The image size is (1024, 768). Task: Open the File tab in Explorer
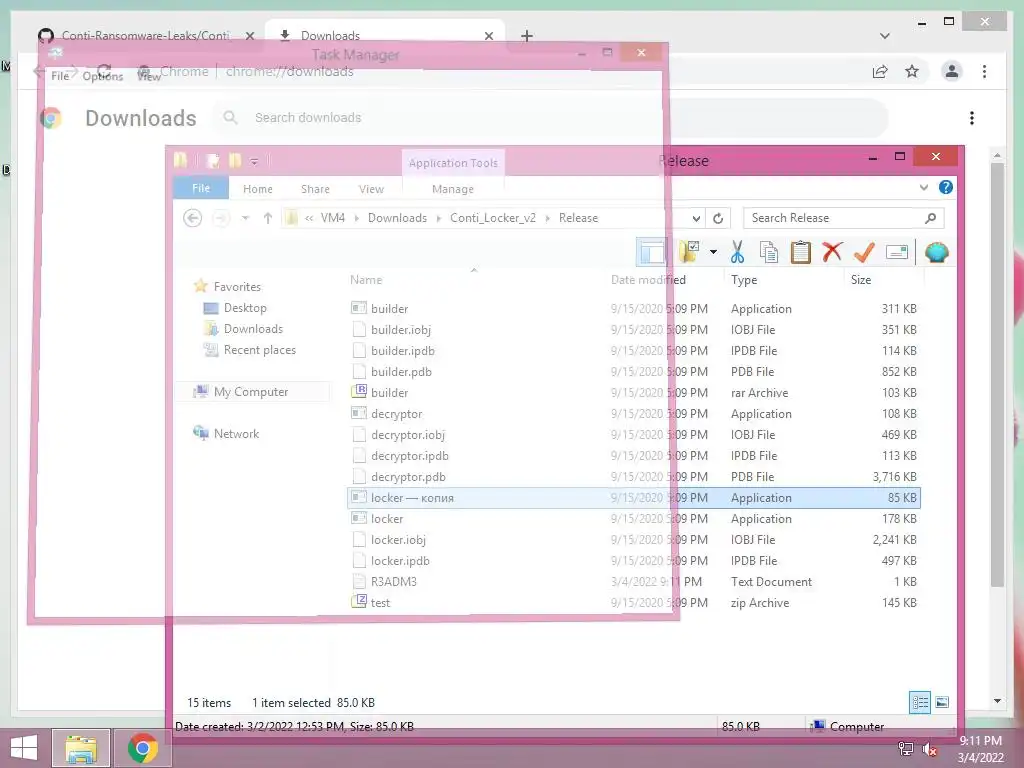click(x=201, y=188)
